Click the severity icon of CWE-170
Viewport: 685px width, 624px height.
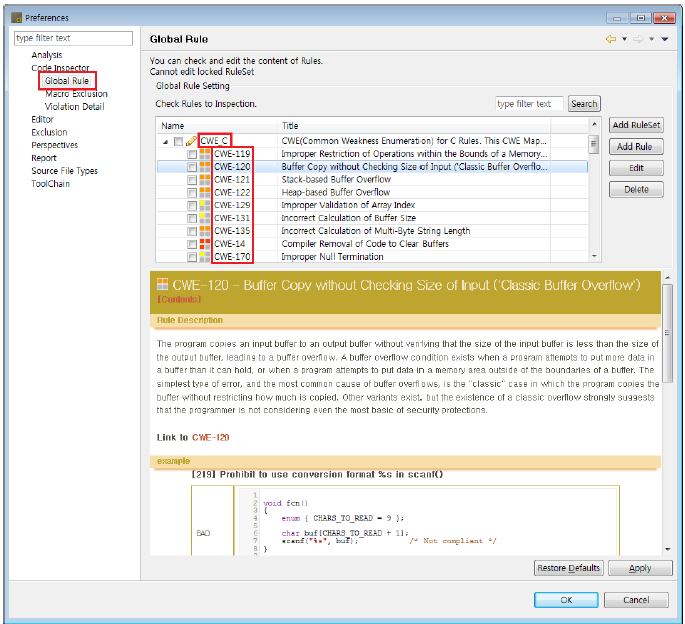pos(204,257)
